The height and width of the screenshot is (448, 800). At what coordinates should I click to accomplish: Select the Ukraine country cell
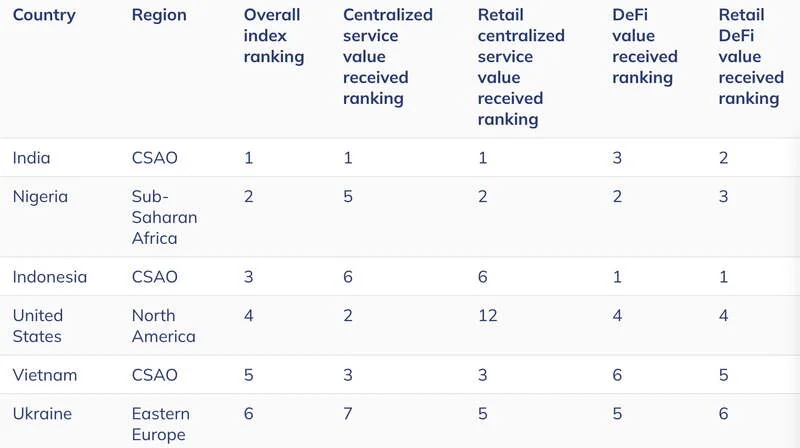point(42,413)
